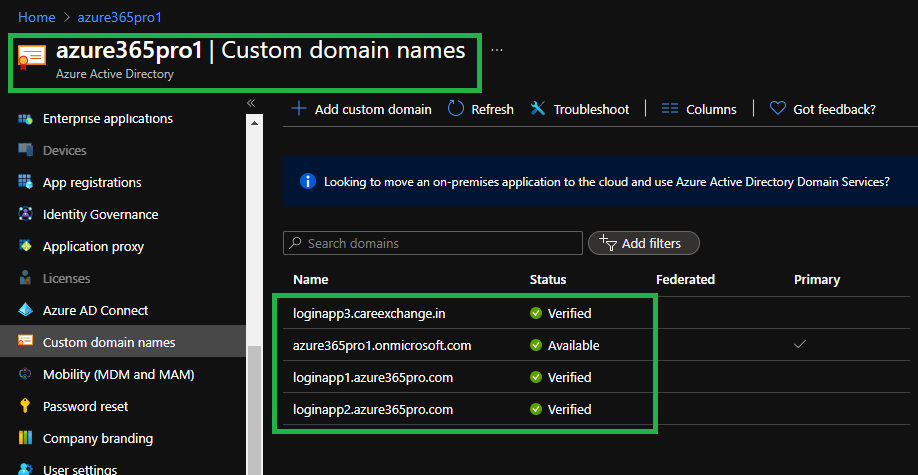Click azure365pro1 breadcrumb link
This screenshot has height=475, width=918.
119,18
